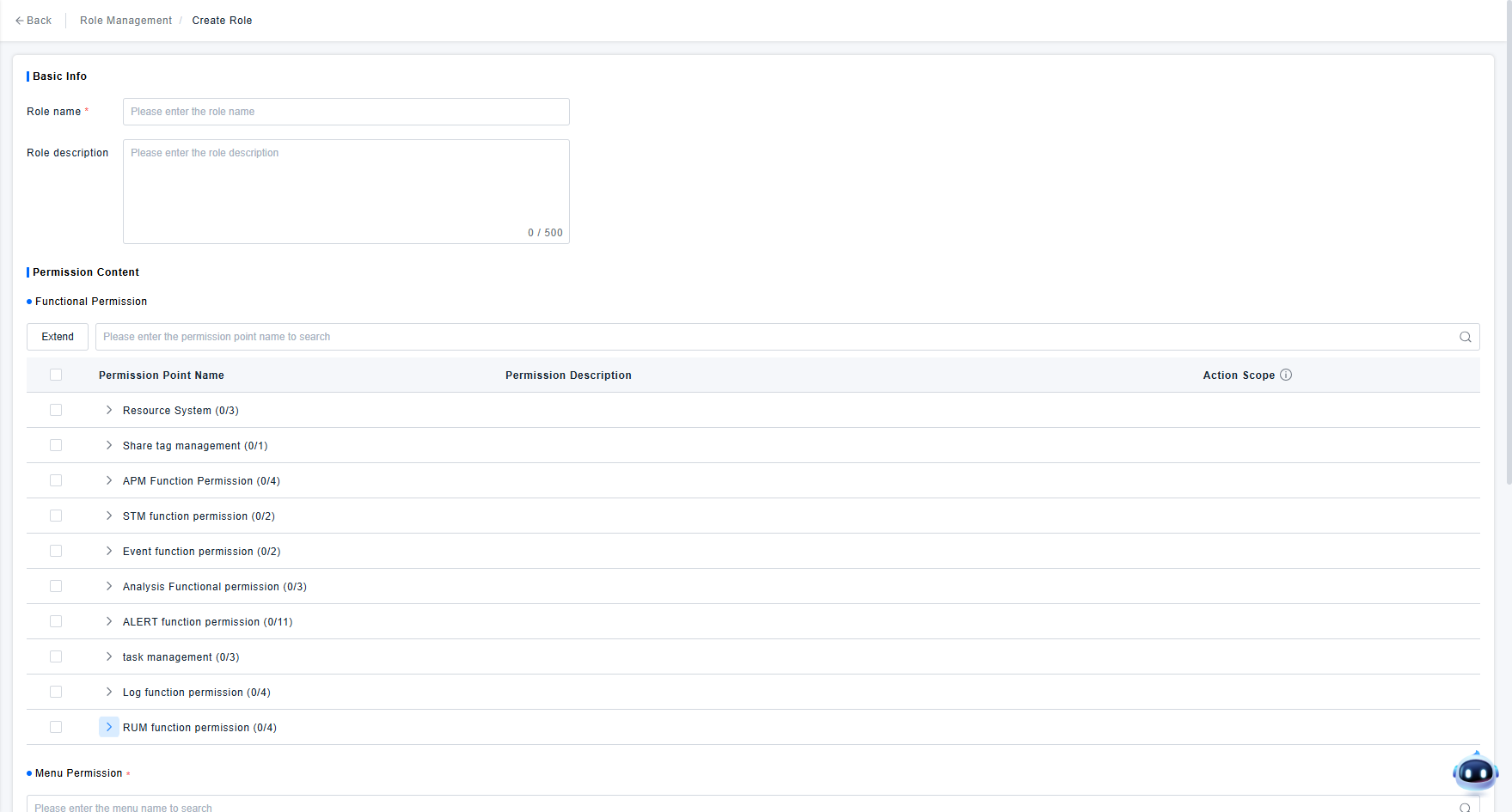Expand RUM function permission chevron
The image size is (1512, 812).
(x=109, y=728)
